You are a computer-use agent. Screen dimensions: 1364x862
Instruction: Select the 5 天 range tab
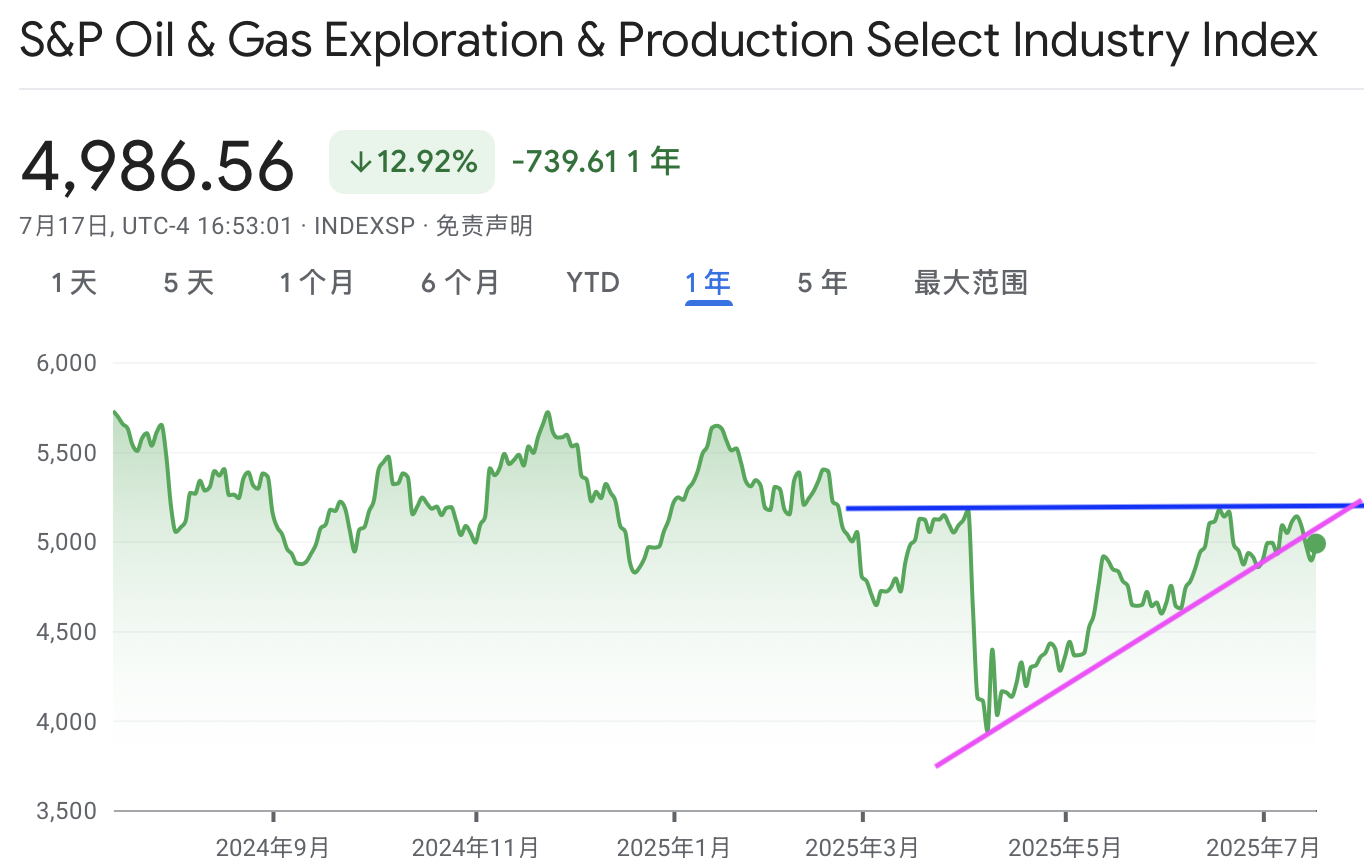point(189,283)
